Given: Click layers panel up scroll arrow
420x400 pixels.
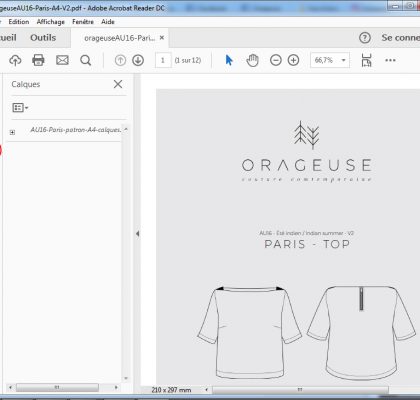Looking at the screenshot, I should [126, 129].
